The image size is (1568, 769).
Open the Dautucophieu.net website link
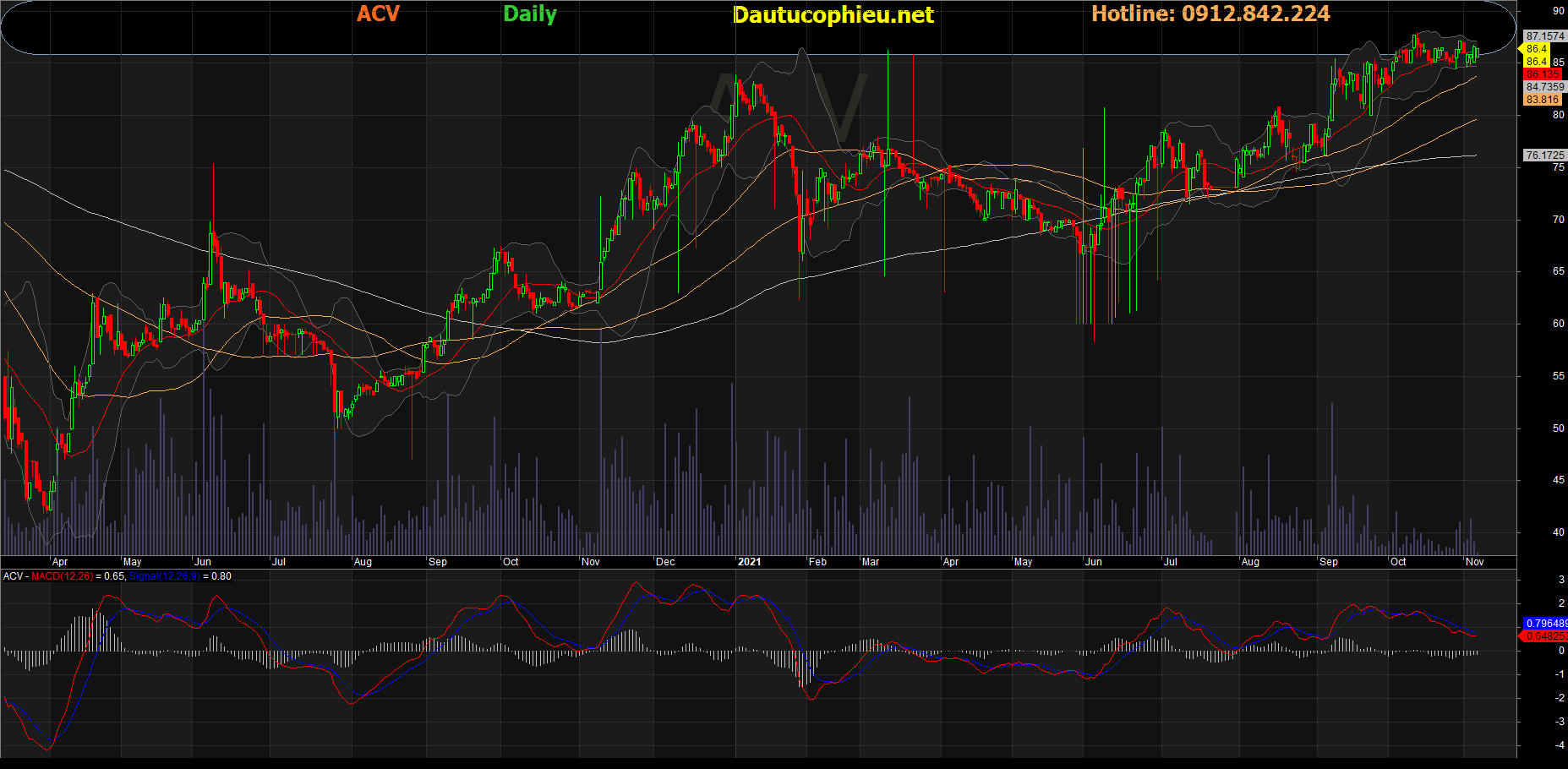coord(833,15)
